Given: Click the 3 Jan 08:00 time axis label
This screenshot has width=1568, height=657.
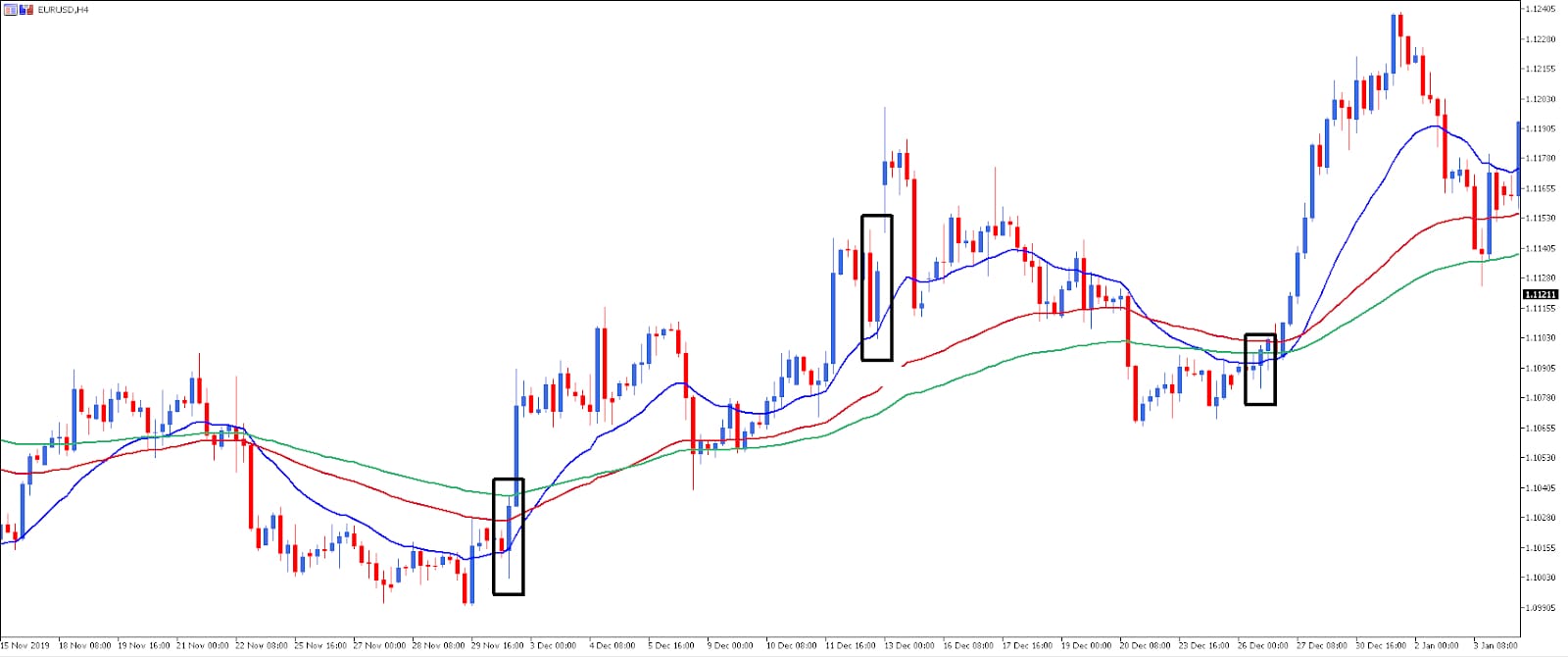Looking at the screenshot, I should 1494,645.
